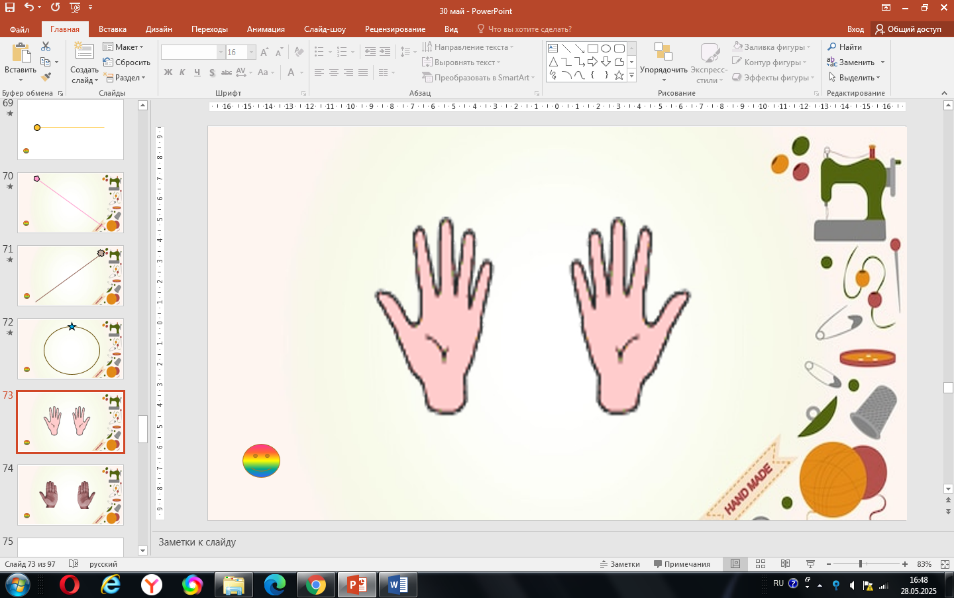954x598 pixels.
Task: Open the Design (Дизайн) ribbon tab
Action: coord(158,29)
